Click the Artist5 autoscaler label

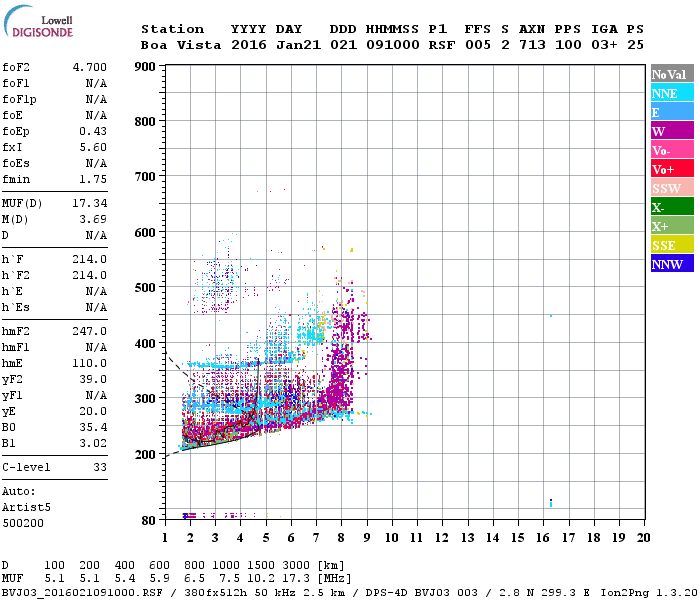tap(26, 508)
